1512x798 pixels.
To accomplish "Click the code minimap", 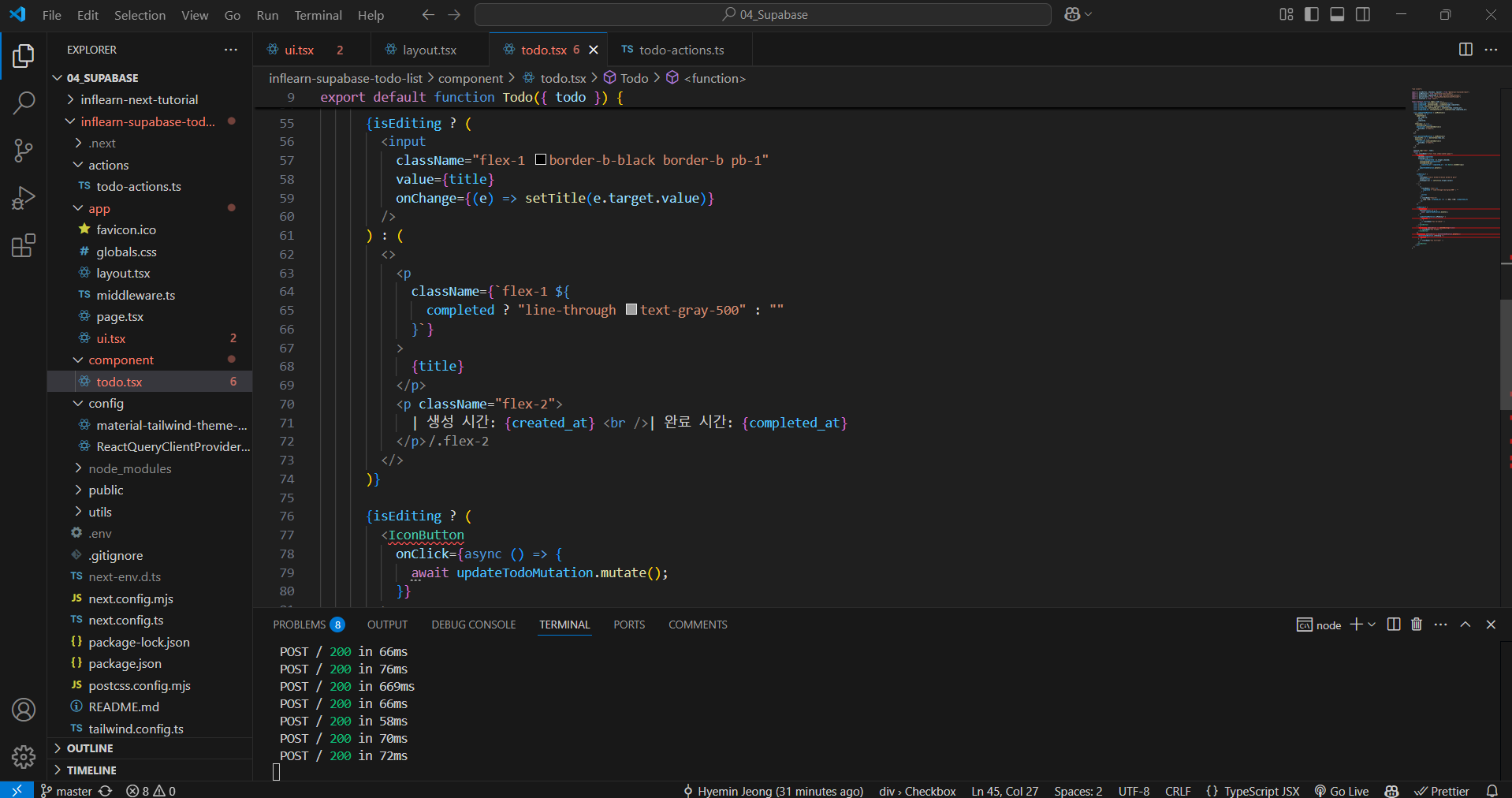I will [1454, 170].
